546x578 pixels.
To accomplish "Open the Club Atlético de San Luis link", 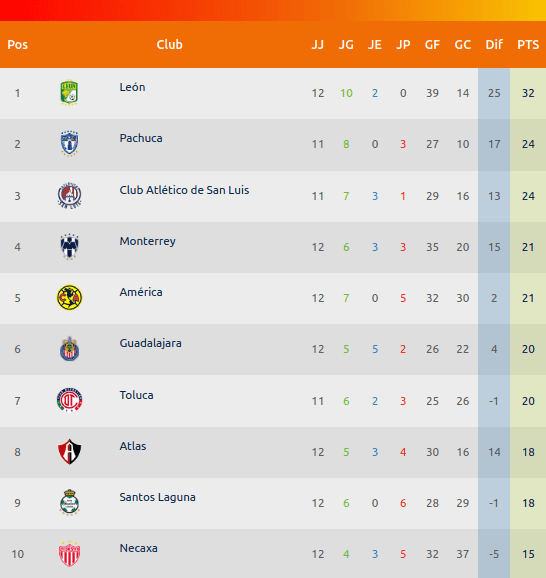I will coord(184,190).
